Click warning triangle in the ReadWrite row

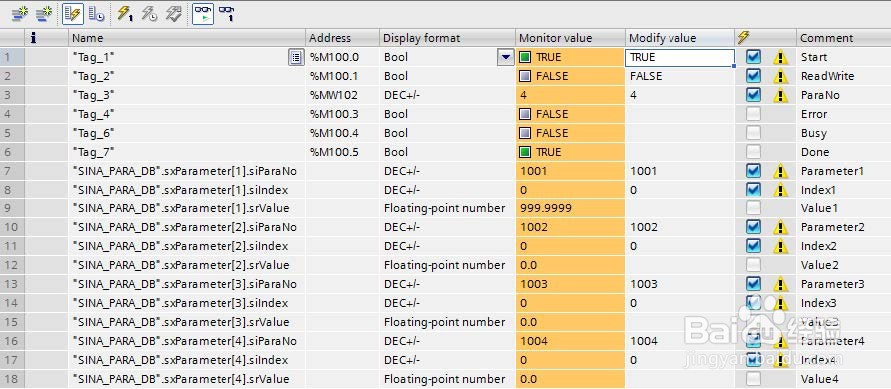click(x=781, y=76)
